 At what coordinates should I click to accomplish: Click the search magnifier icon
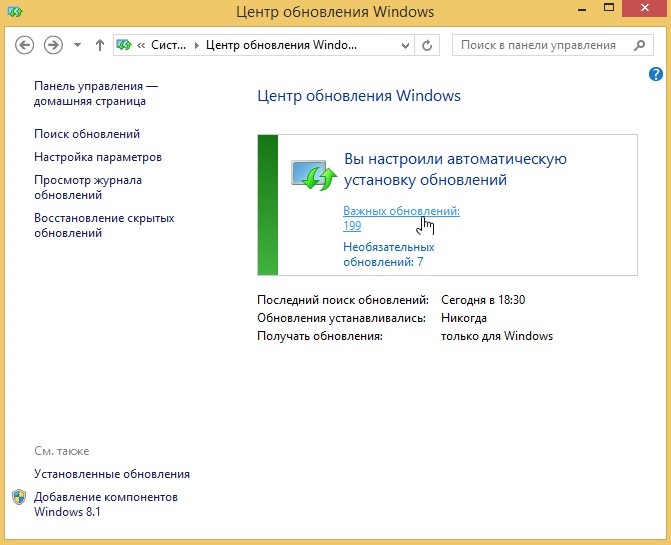click(639, 45)
